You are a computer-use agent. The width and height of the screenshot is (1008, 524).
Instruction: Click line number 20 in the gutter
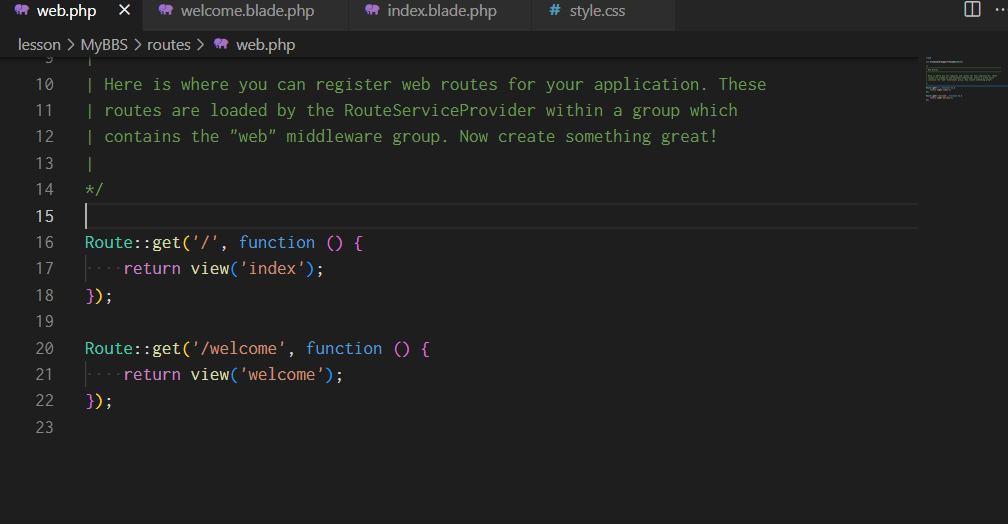tap(44, 349)
